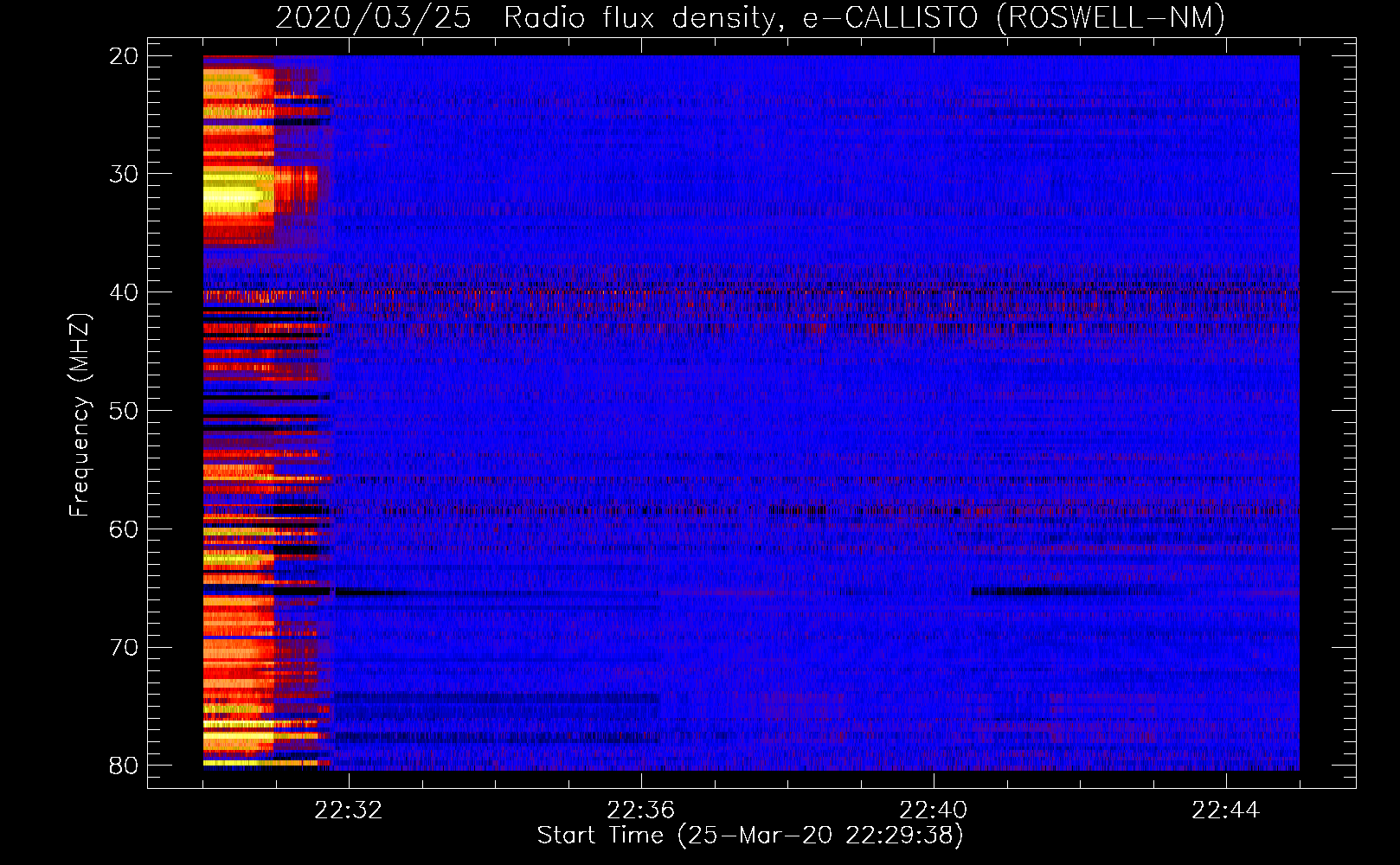Click the time tick label '22:40'
1400x865 pixels.
coord(933,811)
